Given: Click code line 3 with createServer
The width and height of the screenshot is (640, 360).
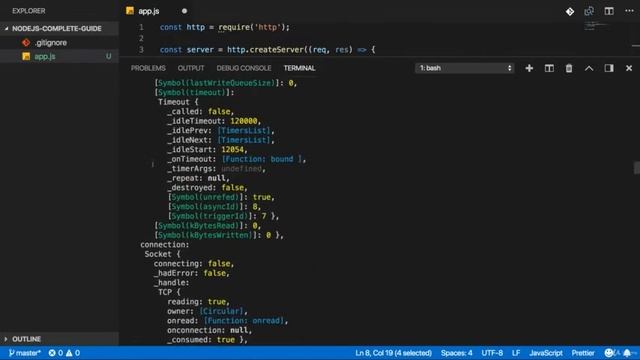Looking at the screenshot, I should pos(267,50).
